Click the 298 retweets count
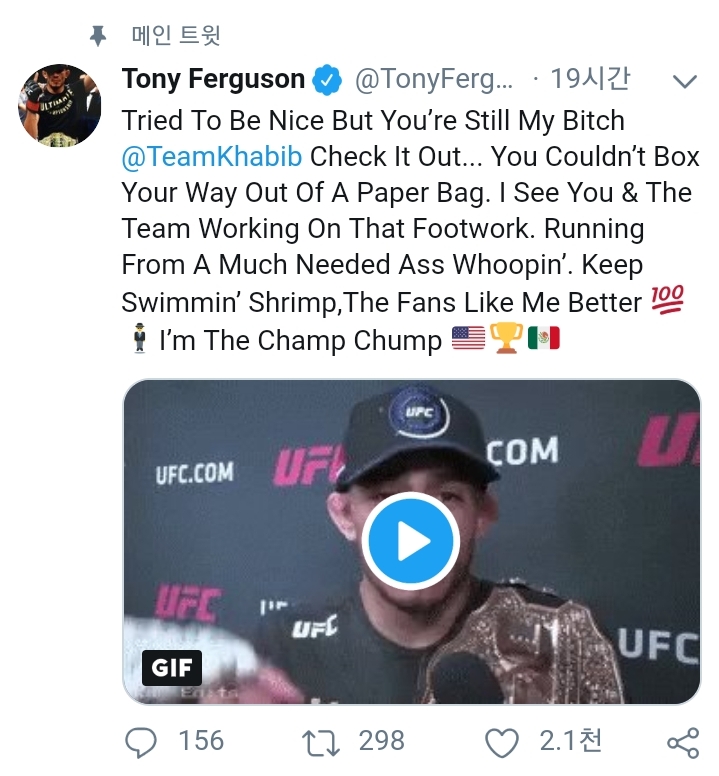This screenshot has height=776, width=719. click(x=381, y=741)
